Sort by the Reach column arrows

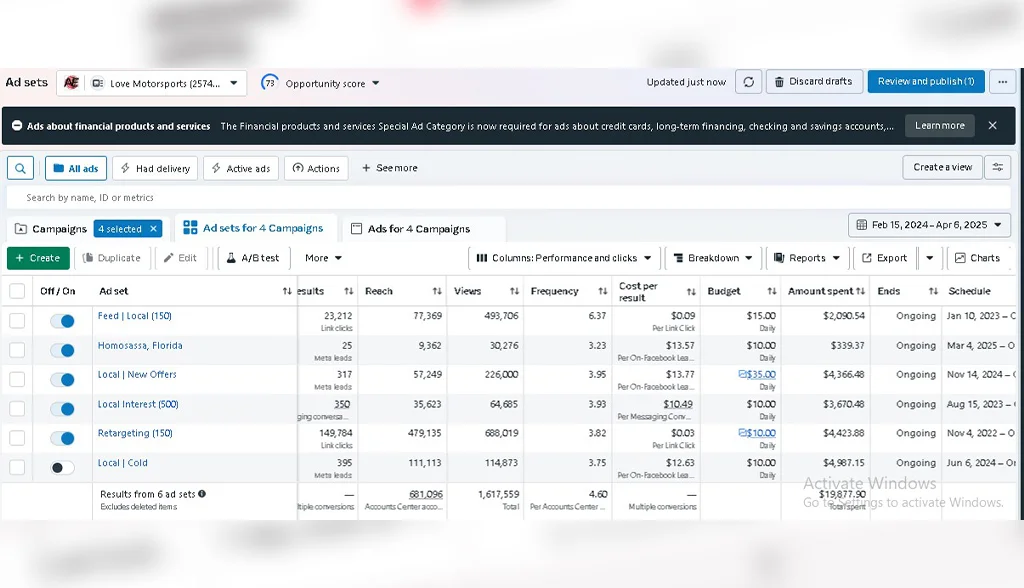(x=437, y=291)
